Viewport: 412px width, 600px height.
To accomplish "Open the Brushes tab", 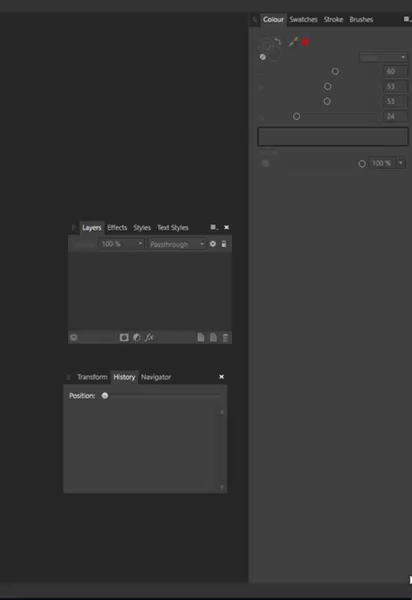I will click(361, 20).
